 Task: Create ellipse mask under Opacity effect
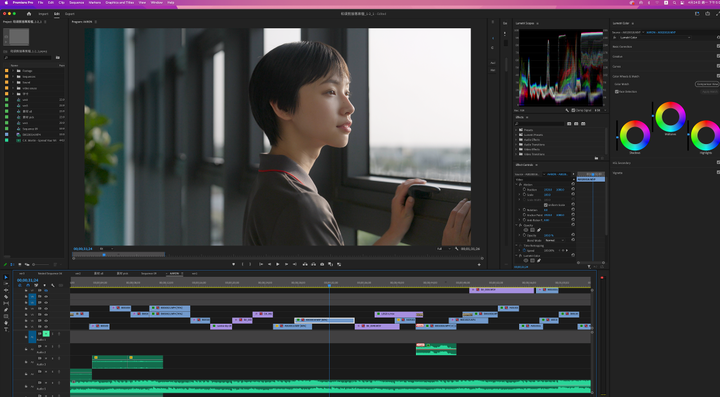tap(526, 230)
